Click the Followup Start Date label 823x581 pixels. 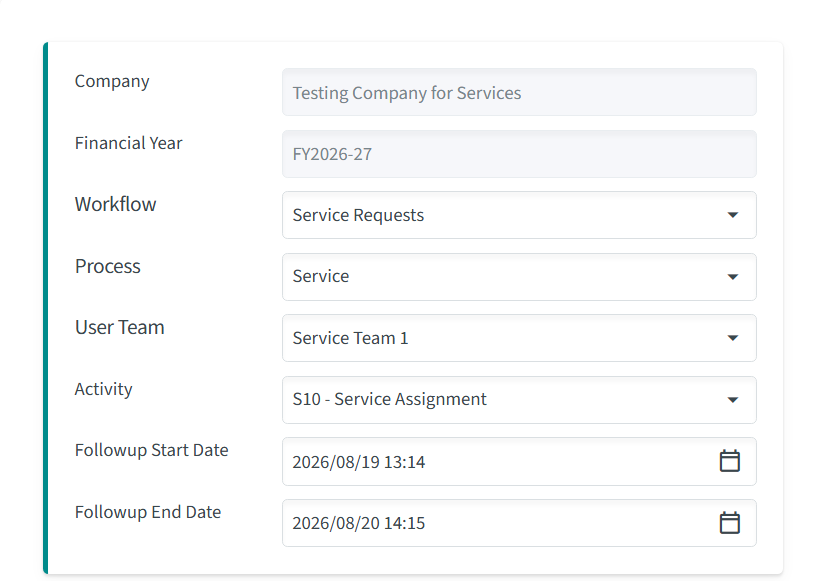[x=152, y=450]
